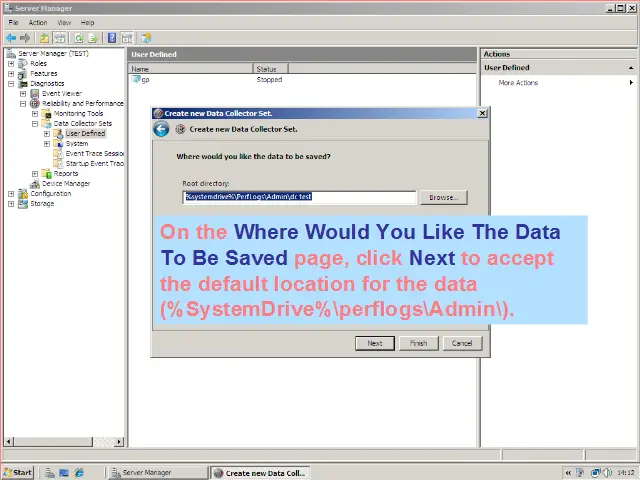Collapse the Reliability and Performance node
Image resolution: width=640 pixels, height=480 pixels.
coord(23,104)
